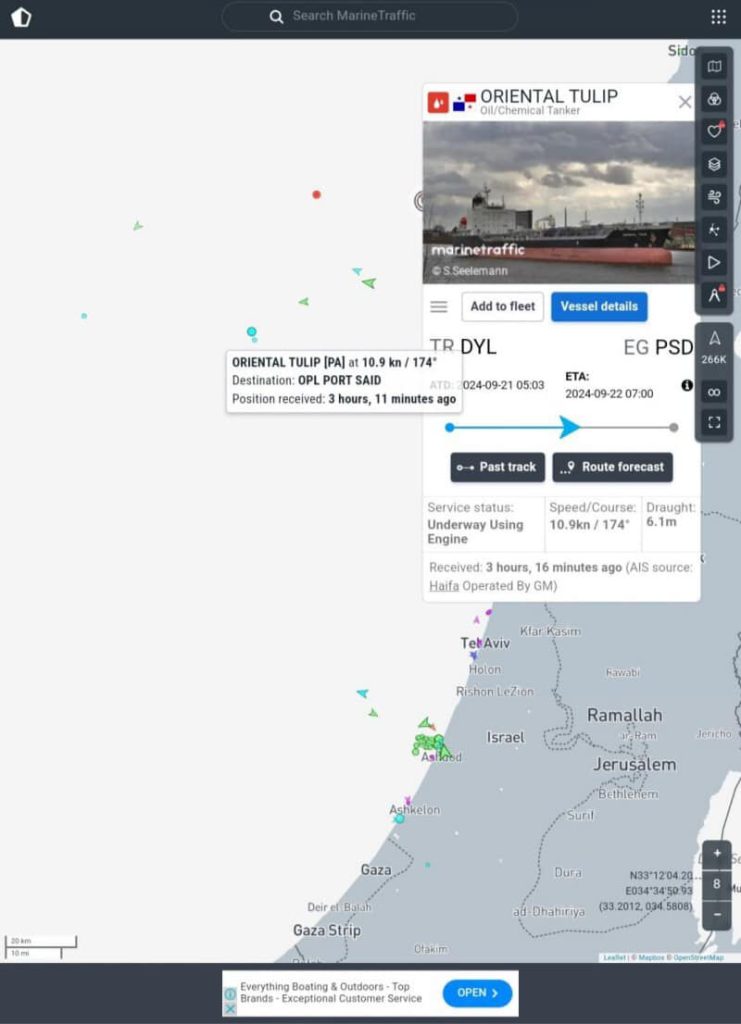Open the vessel filters icon

[x=714, y=99]
